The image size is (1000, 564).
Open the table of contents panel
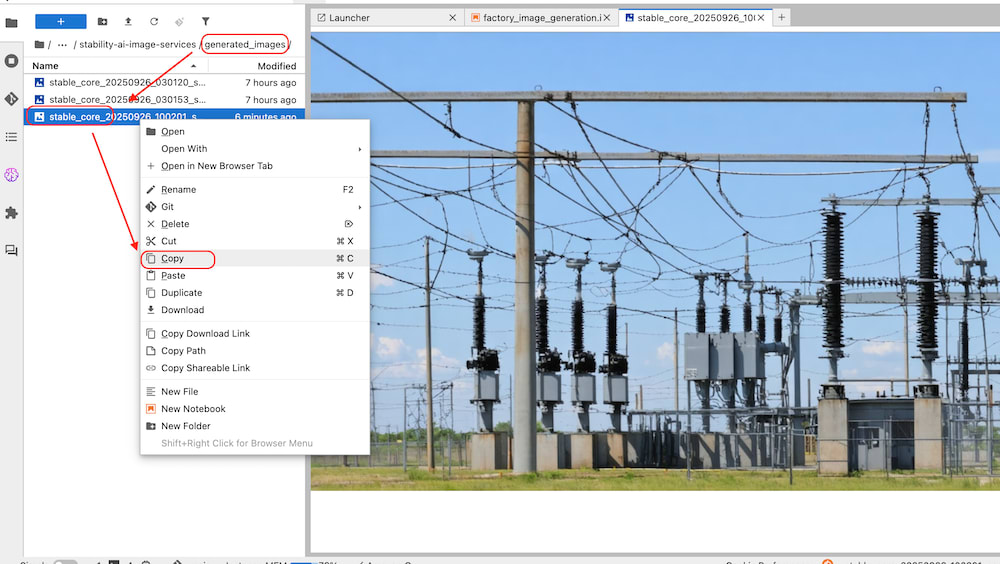(11, 137)
